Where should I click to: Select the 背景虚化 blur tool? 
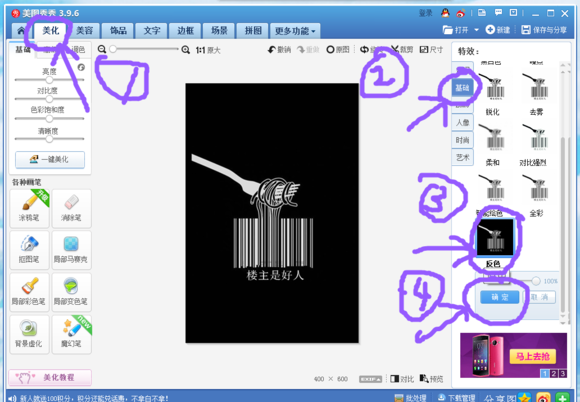(x=29, y=335)
